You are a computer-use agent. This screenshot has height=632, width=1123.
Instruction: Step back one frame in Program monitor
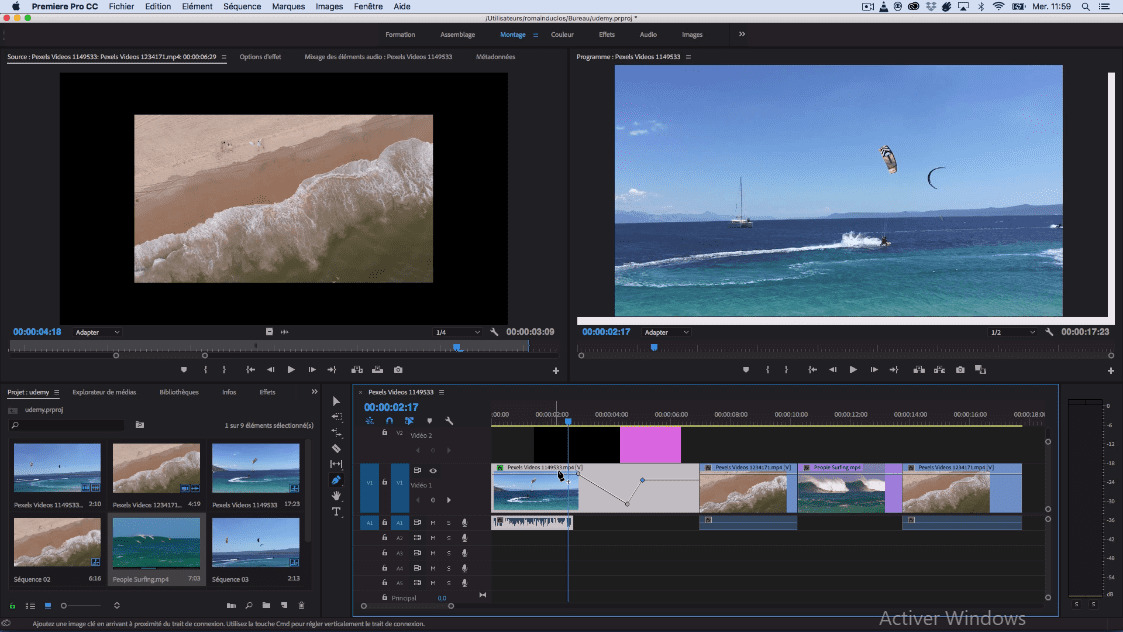[x=832, y=370]
